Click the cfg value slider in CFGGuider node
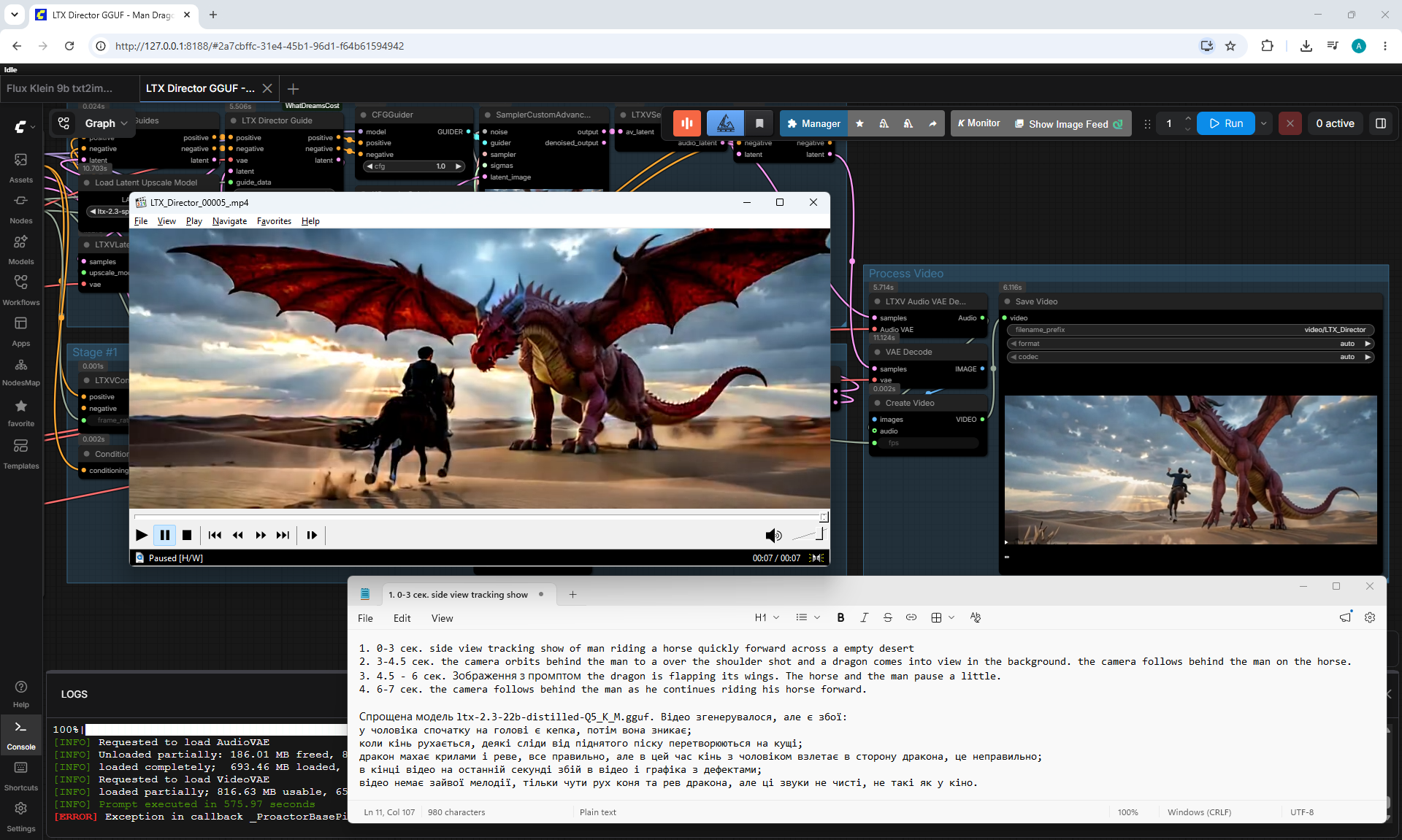 coord(414,166)
